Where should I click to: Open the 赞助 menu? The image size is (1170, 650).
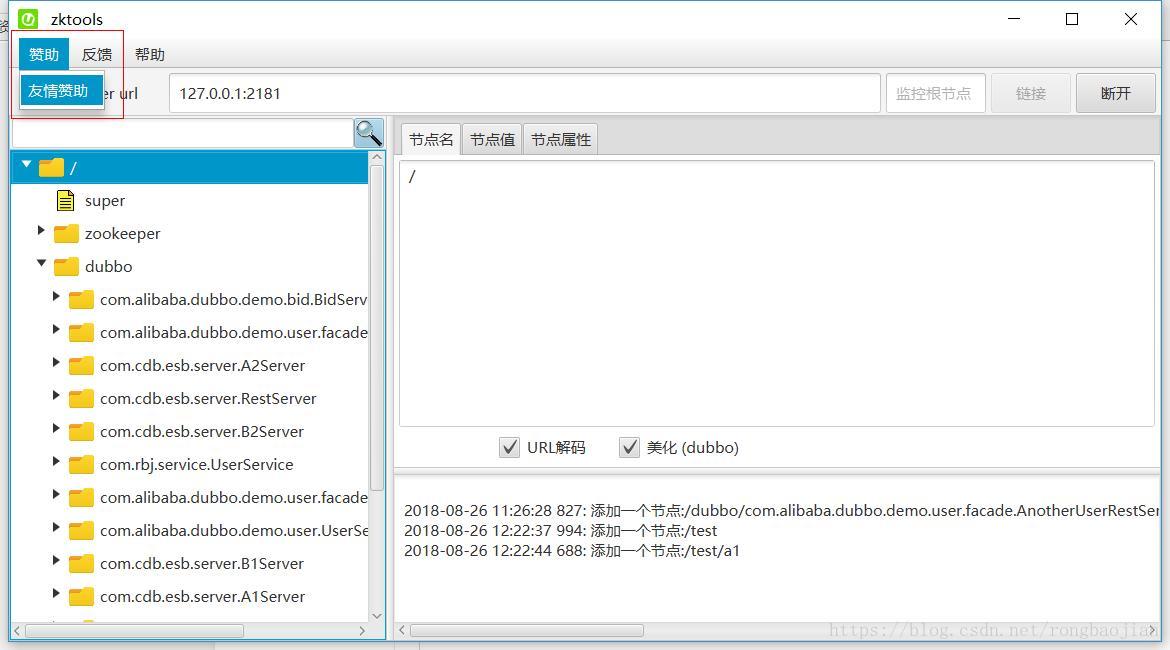(44, 54)
